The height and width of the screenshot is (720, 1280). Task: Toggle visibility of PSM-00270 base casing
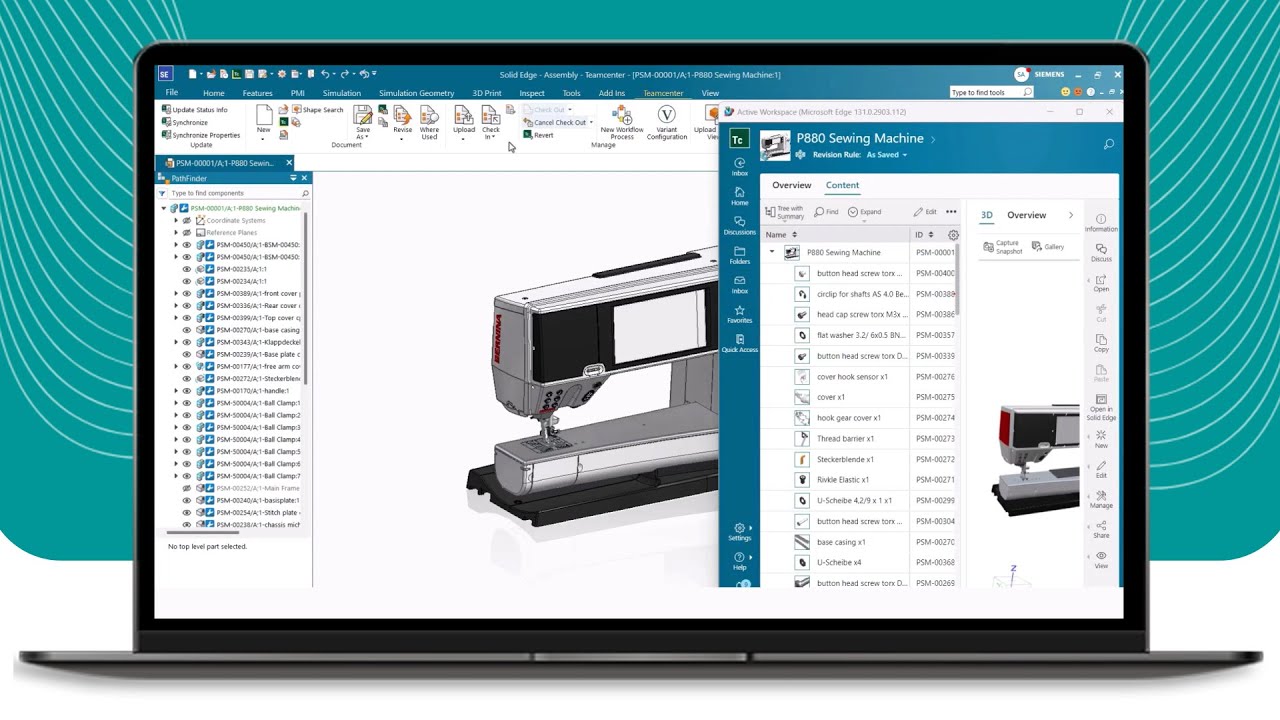coord(186,330)
